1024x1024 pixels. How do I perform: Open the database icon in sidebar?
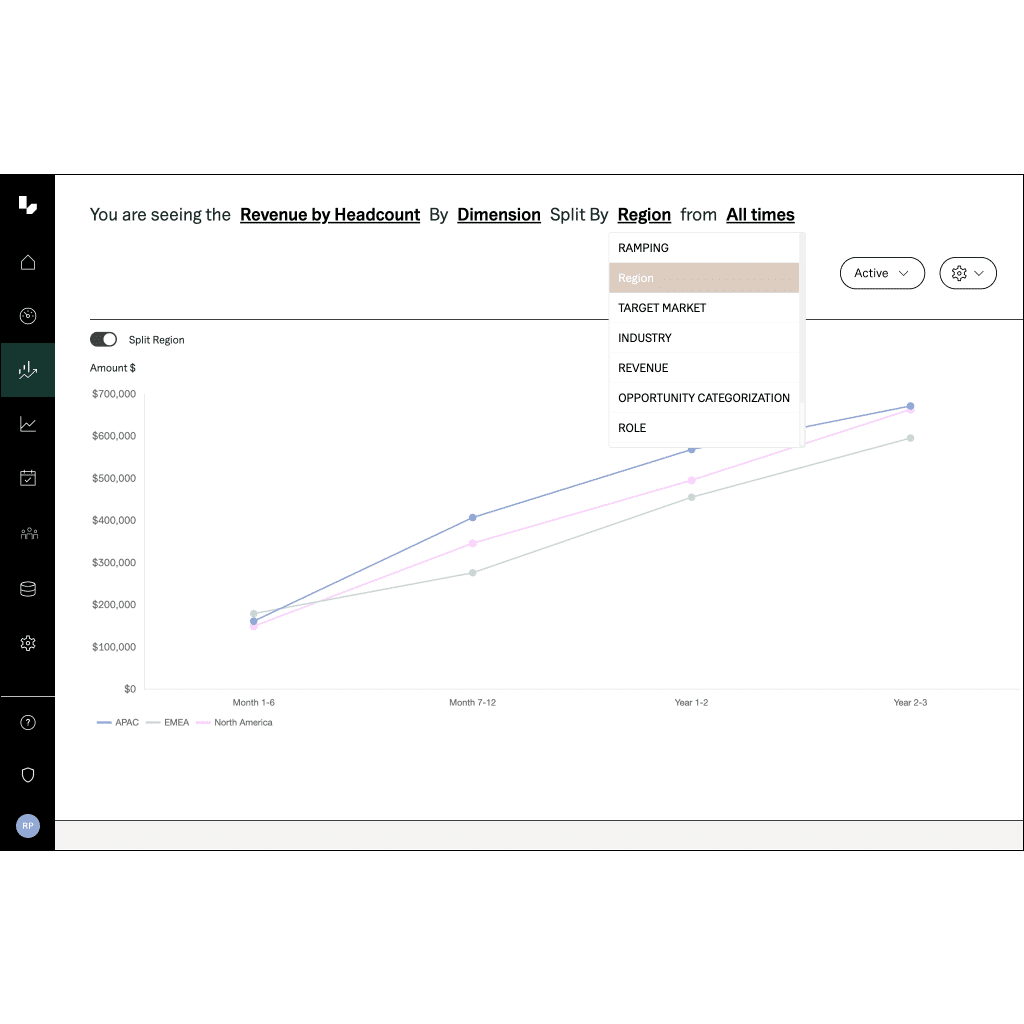pyautogui.click(x=28, y=589)
